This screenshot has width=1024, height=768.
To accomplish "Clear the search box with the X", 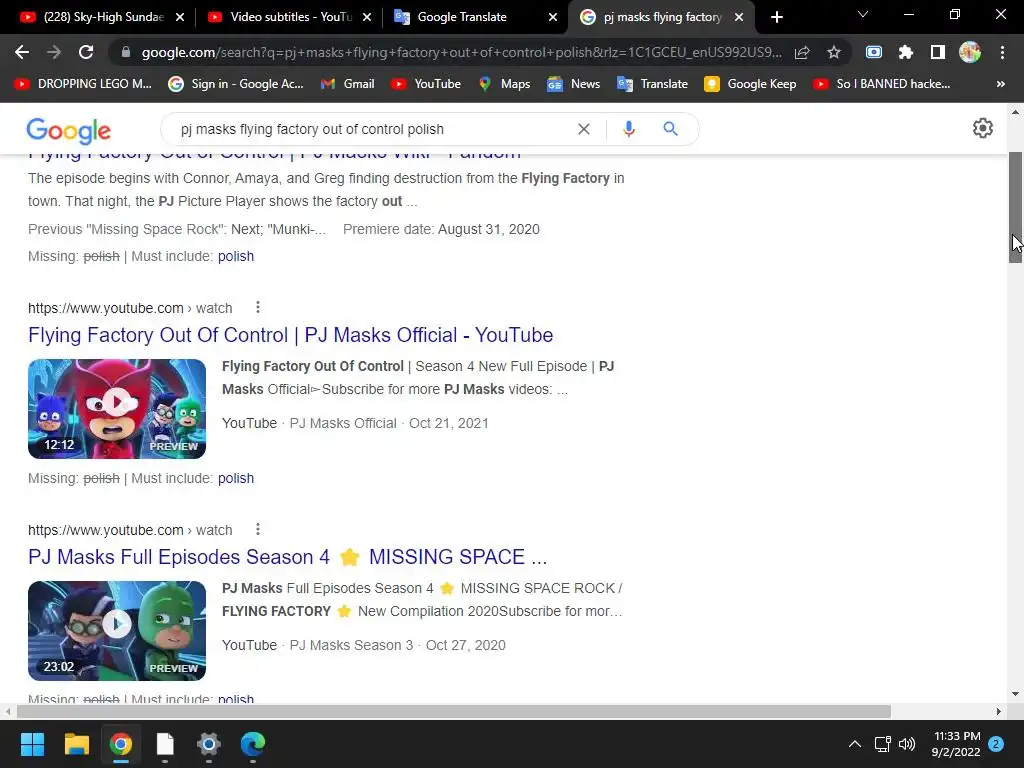I will click(584, 129).
